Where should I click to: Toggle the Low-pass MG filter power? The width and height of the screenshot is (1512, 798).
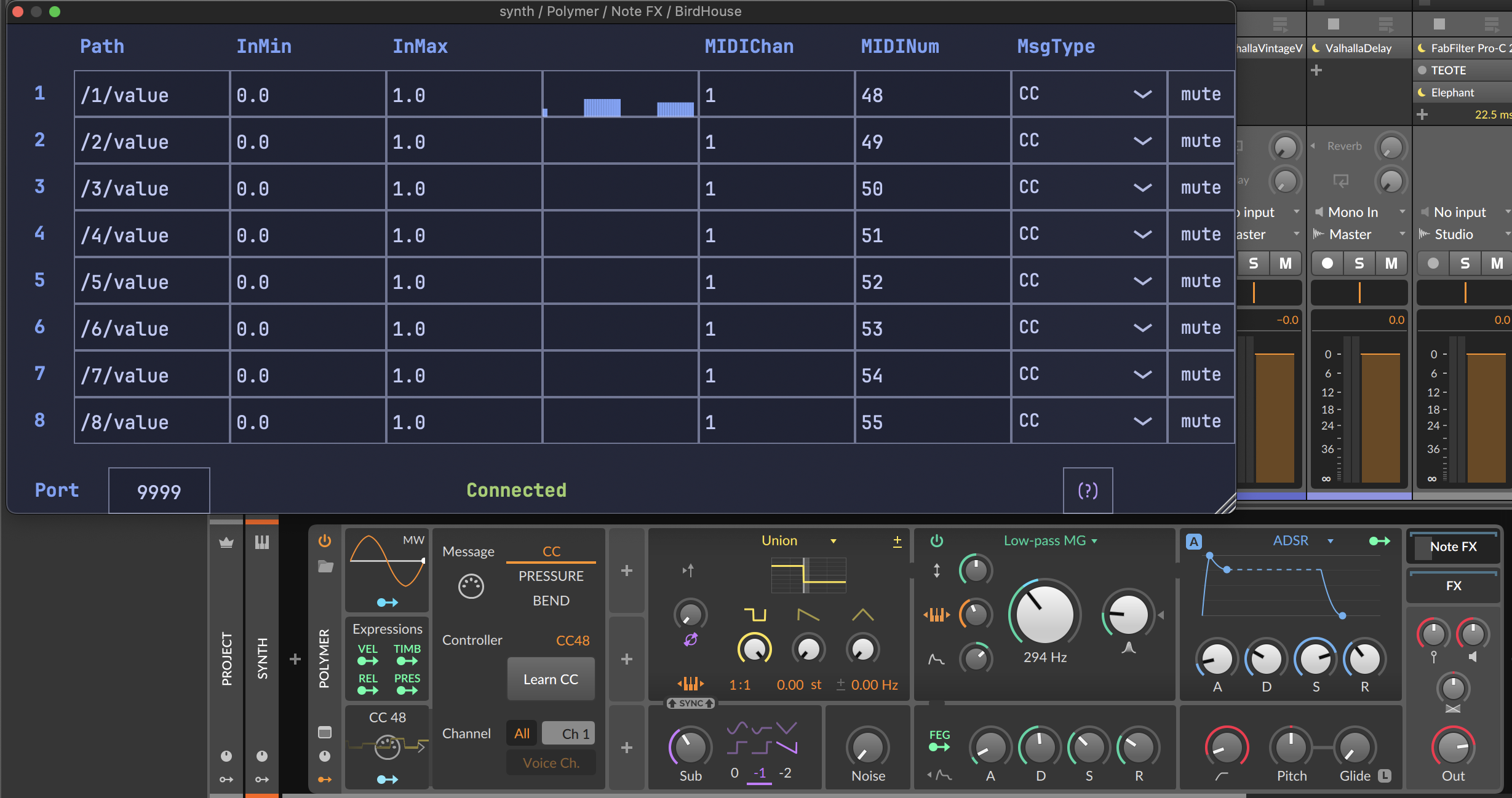click(x=937, y=541)
